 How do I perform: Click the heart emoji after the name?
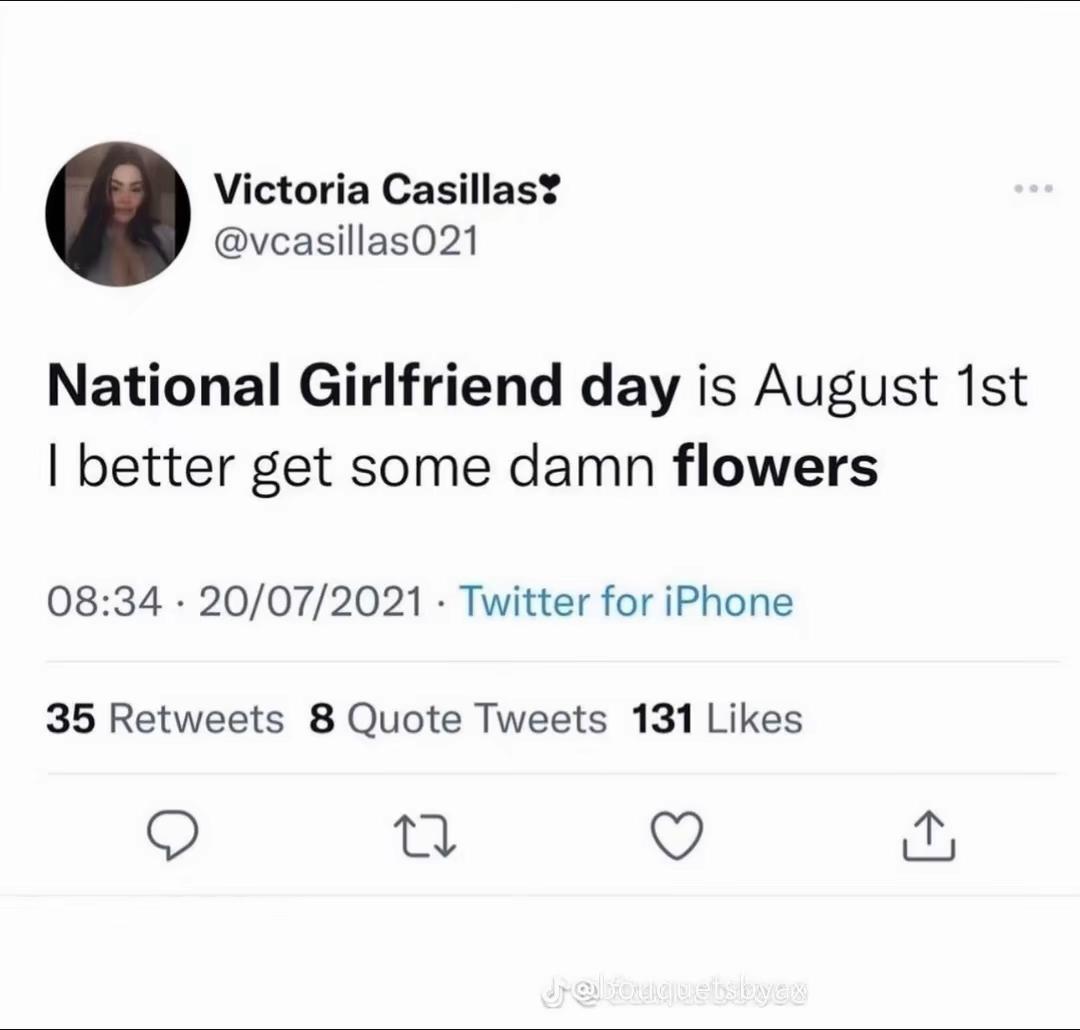549,189
